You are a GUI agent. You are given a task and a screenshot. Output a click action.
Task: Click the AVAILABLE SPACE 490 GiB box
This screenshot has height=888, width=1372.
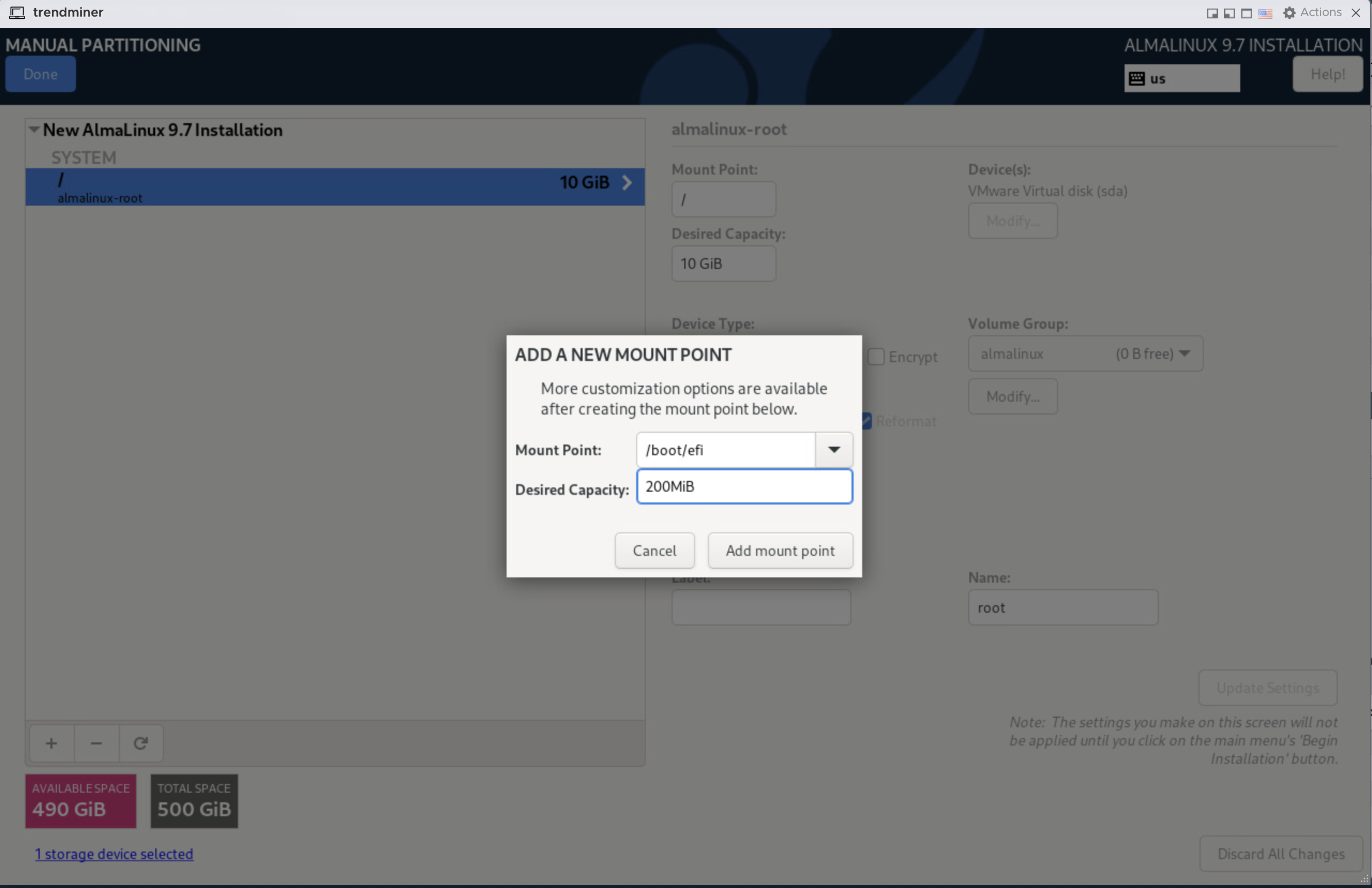(81, 801)
